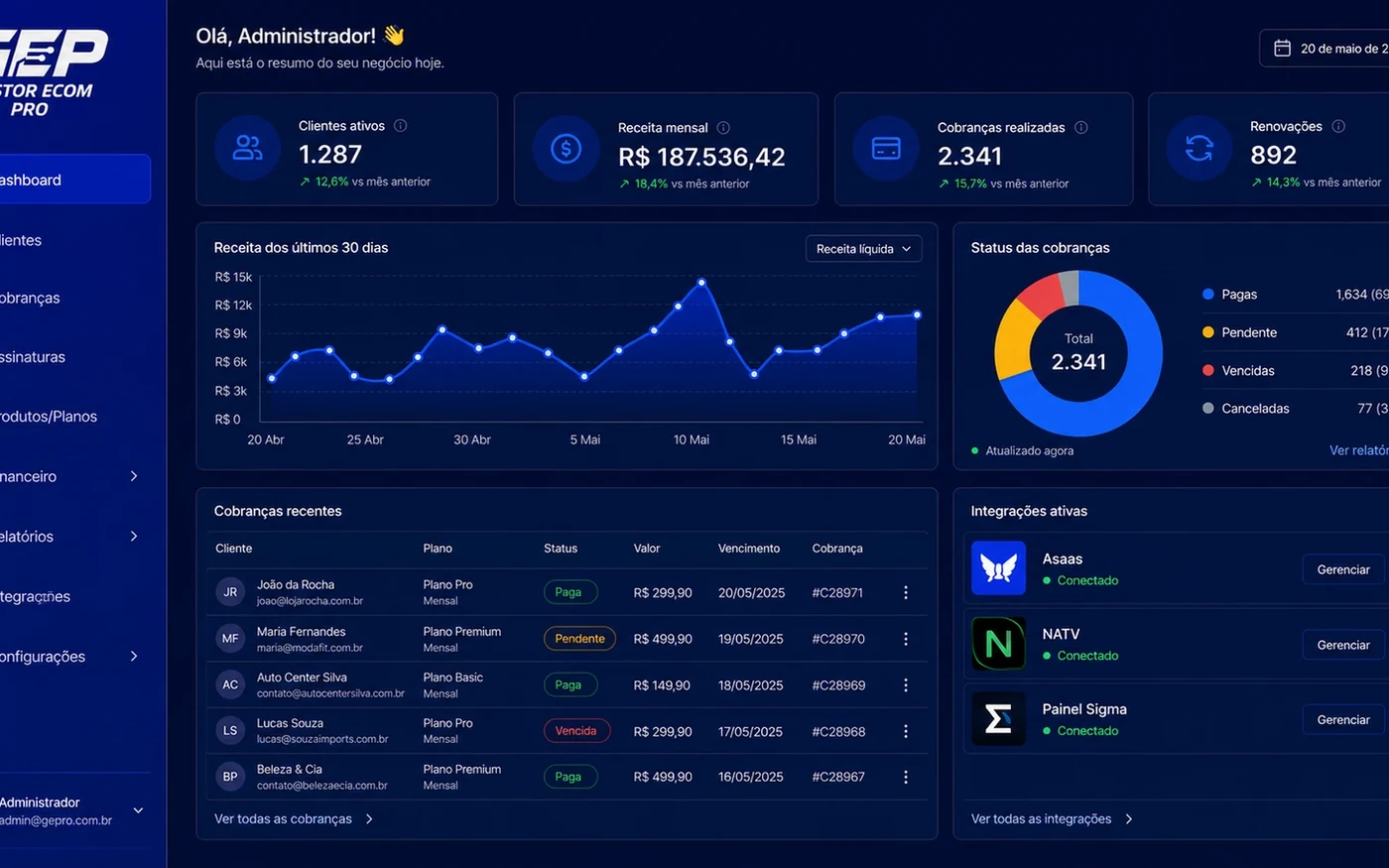Click the Vencida status badge for Lucas Souza
1389x868 pixels.
tap(575, 731)
